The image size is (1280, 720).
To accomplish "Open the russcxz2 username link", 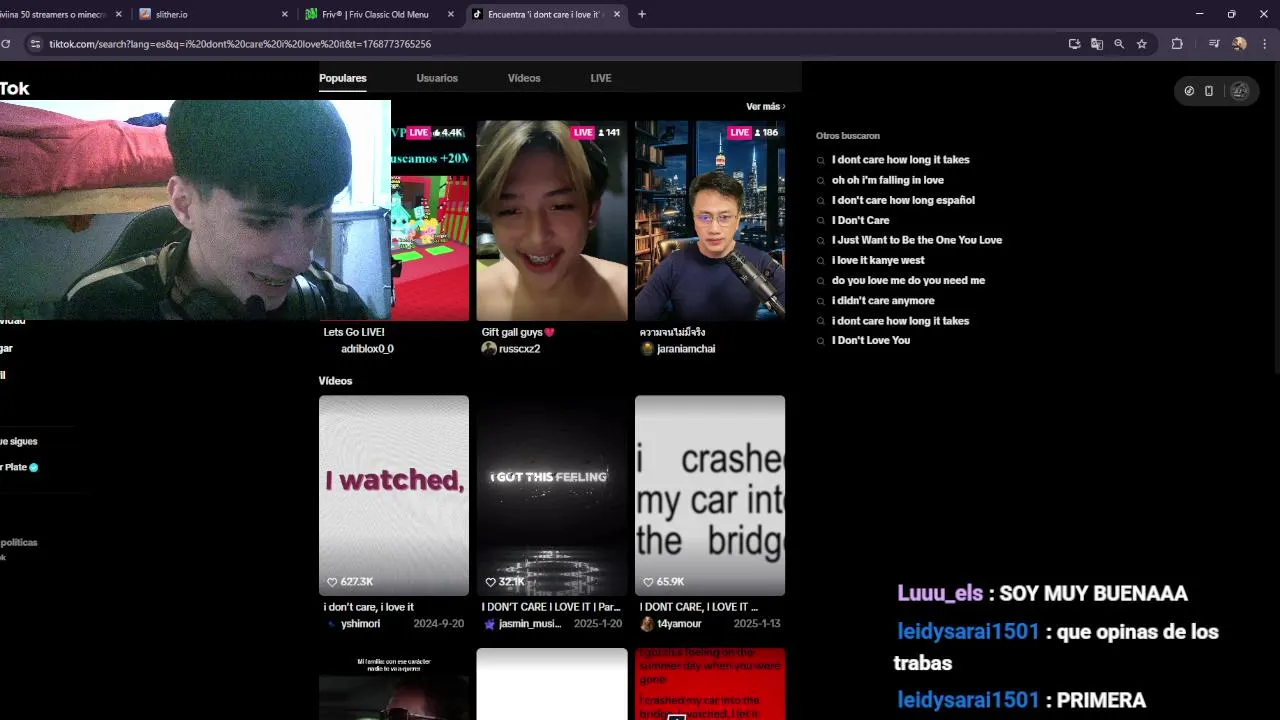I will (520, 349).
